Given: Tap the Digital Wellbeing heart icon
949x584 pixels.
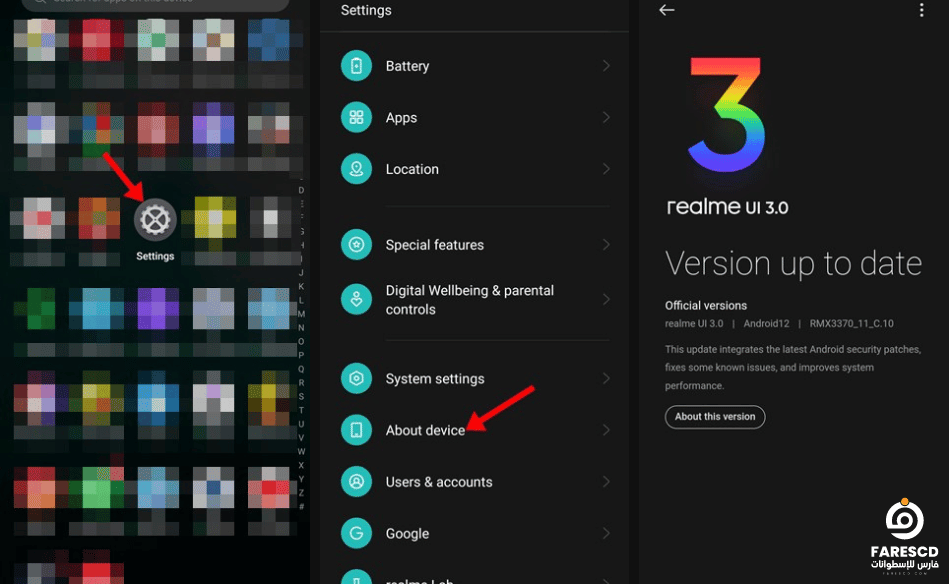Looking at the screenshot, I should click(x=356, y=300).
